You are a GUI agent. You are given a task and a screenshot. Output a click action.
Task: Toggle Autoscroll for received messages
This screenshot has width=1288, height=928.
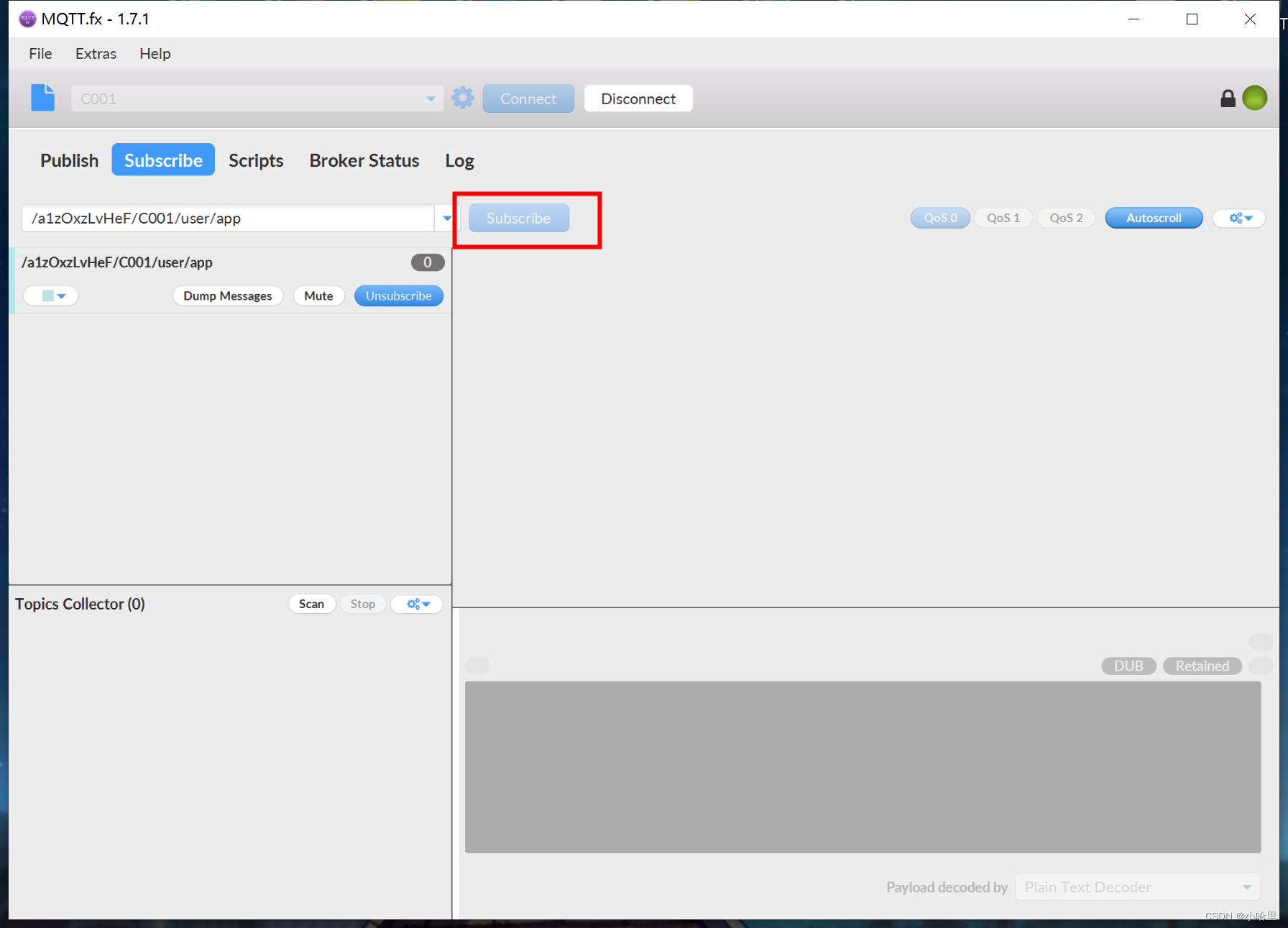(x=1154, y=218)
